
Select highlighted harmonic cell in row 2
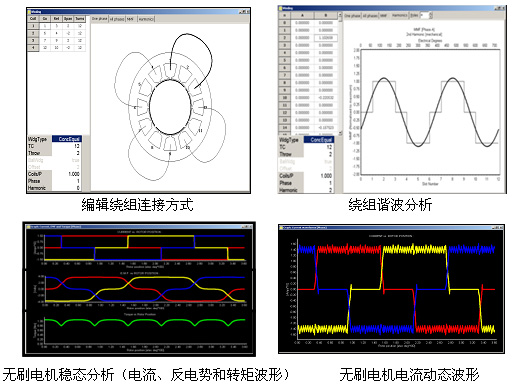coord(325,38)
